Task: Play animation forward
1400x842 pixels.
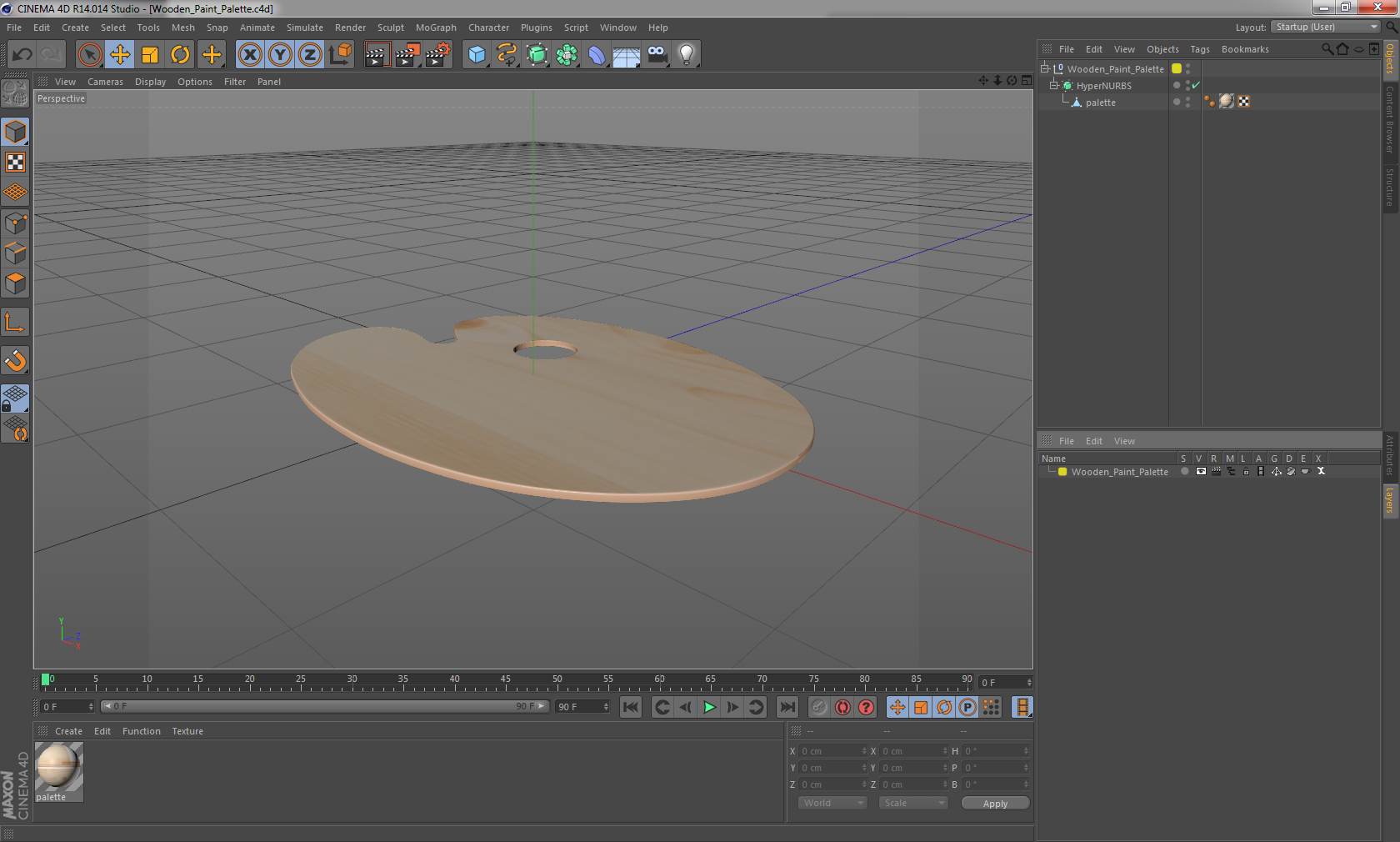Action: tap(709, 707)
